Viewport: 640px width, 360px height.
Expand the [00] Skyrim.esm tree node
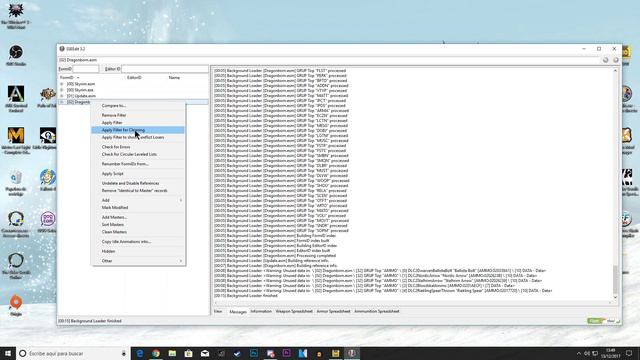(x=62, y=84)
